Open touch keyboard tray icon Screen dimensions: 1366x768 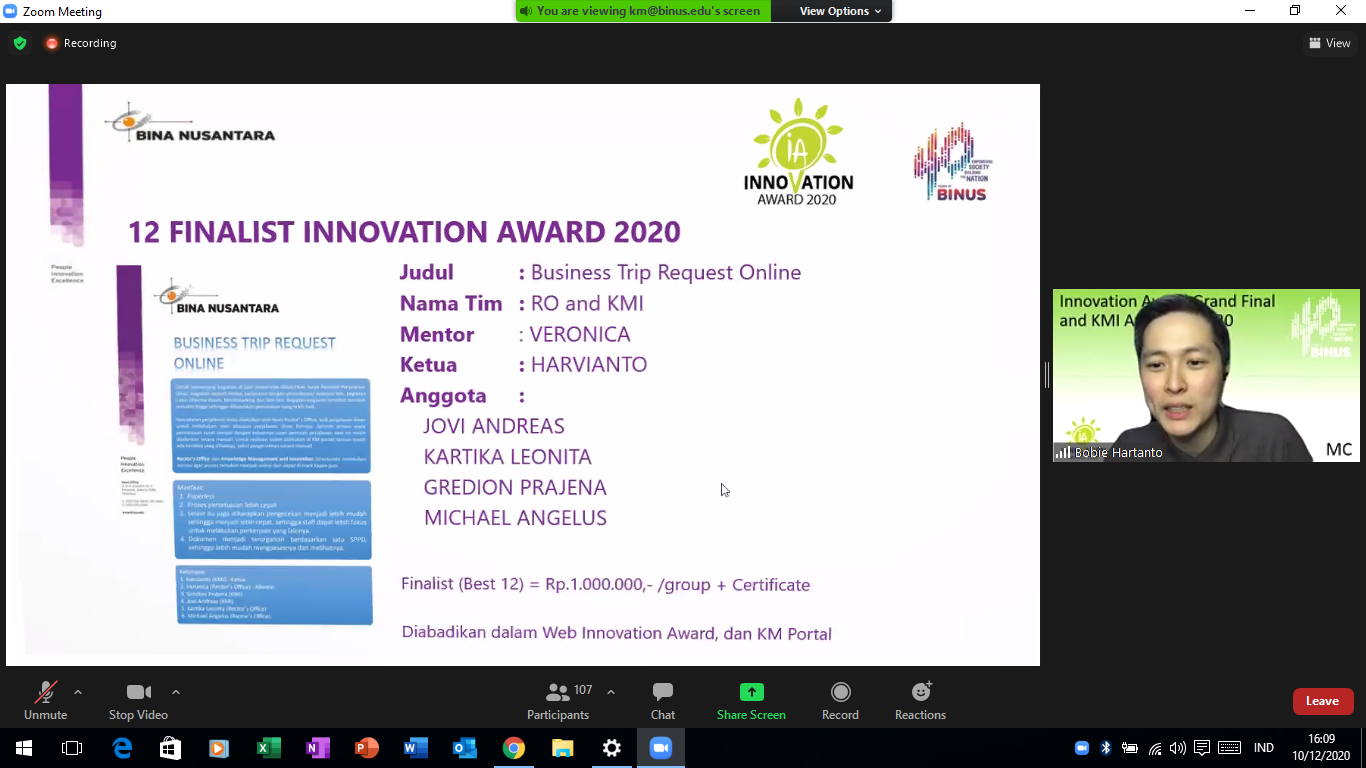coord(1230,748)
